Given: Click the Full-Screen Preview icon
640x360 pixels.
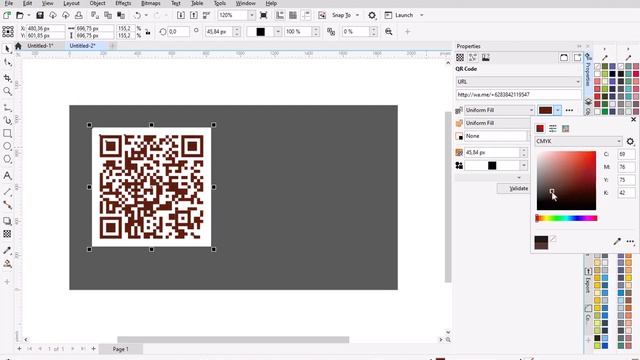Looking at the screenshot, I should 264,15.
